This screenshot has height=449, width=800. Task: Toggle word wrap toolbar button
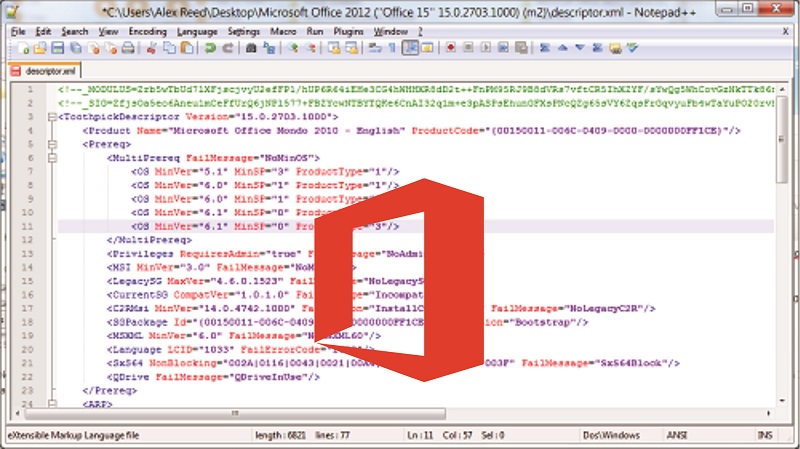pos(375,48)
